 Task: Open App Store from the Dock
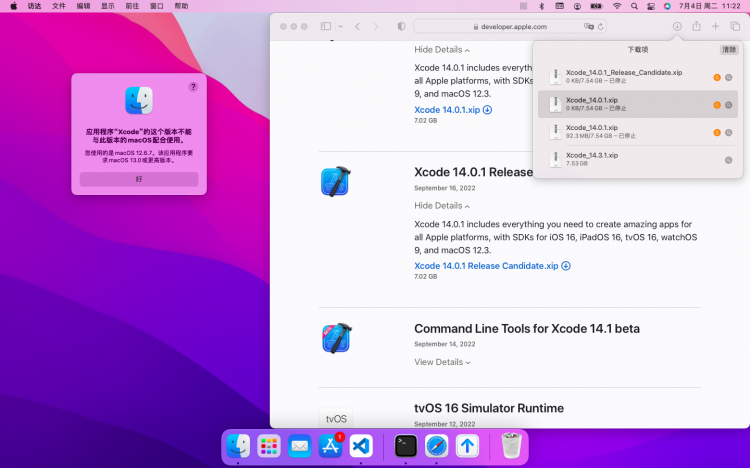pos(330,446)
